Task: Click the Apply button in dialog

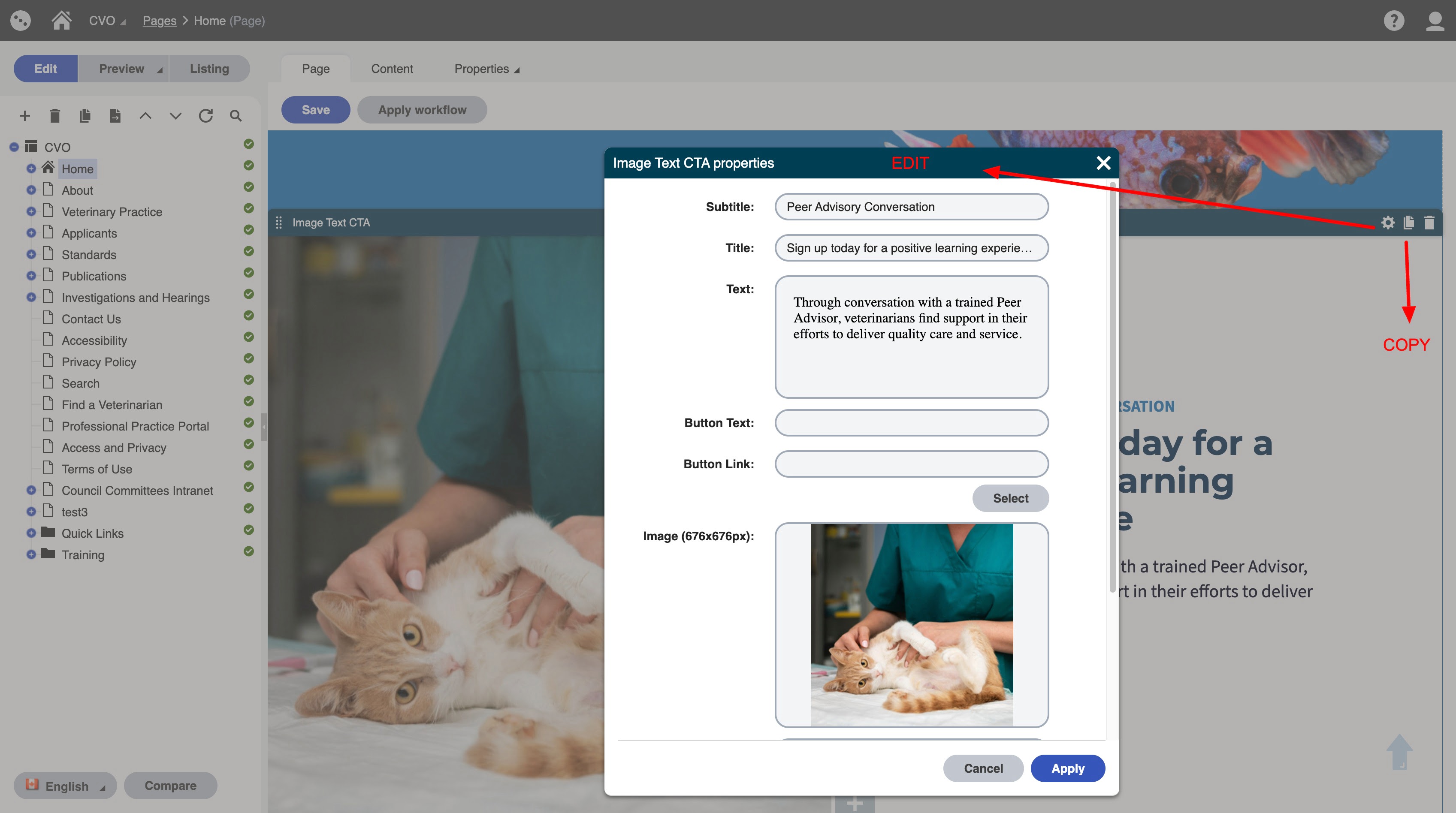Action: tap(1067, 768)
